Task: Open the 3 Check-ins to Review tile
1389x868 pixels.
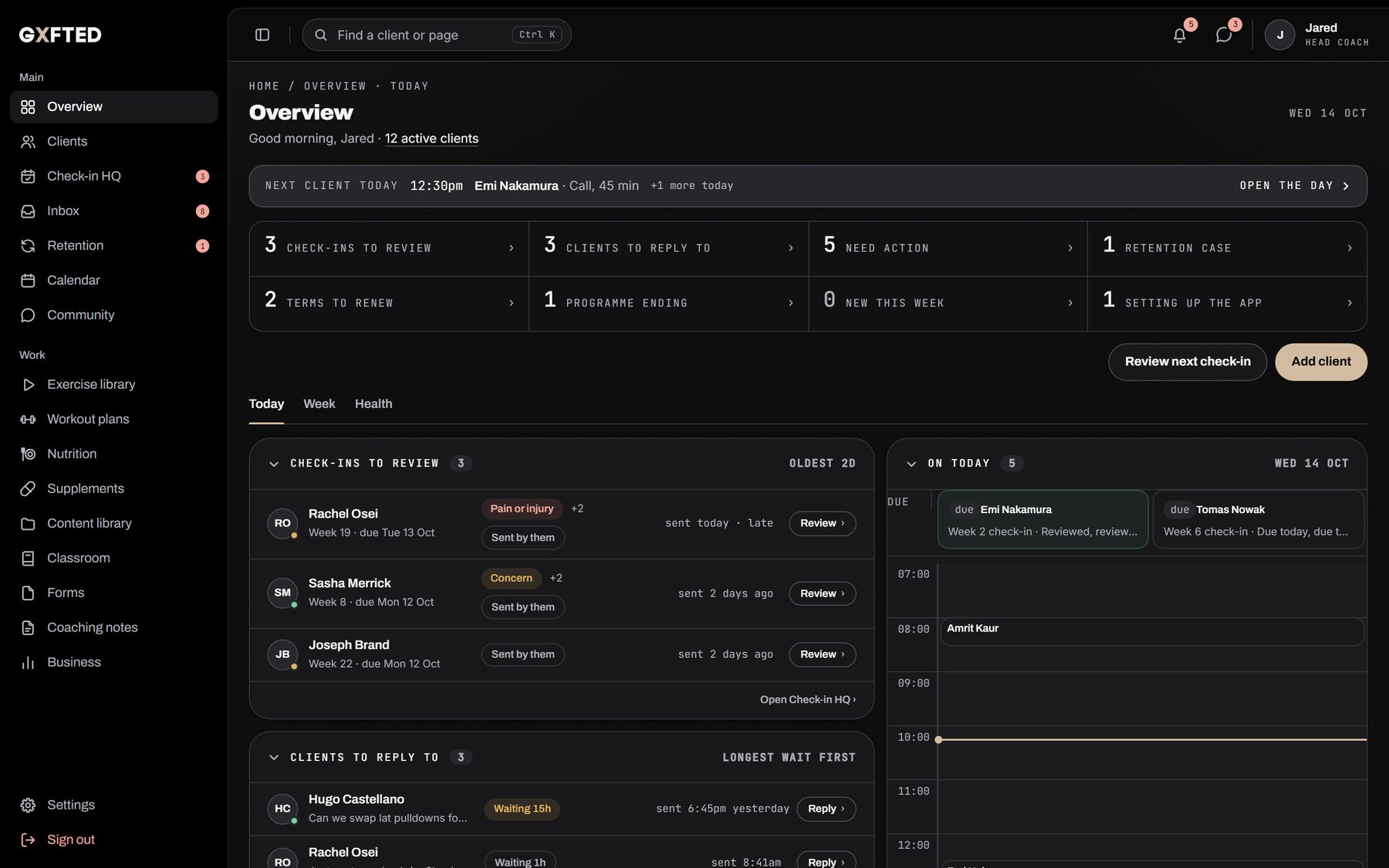Action: click(x=389, y=248)
